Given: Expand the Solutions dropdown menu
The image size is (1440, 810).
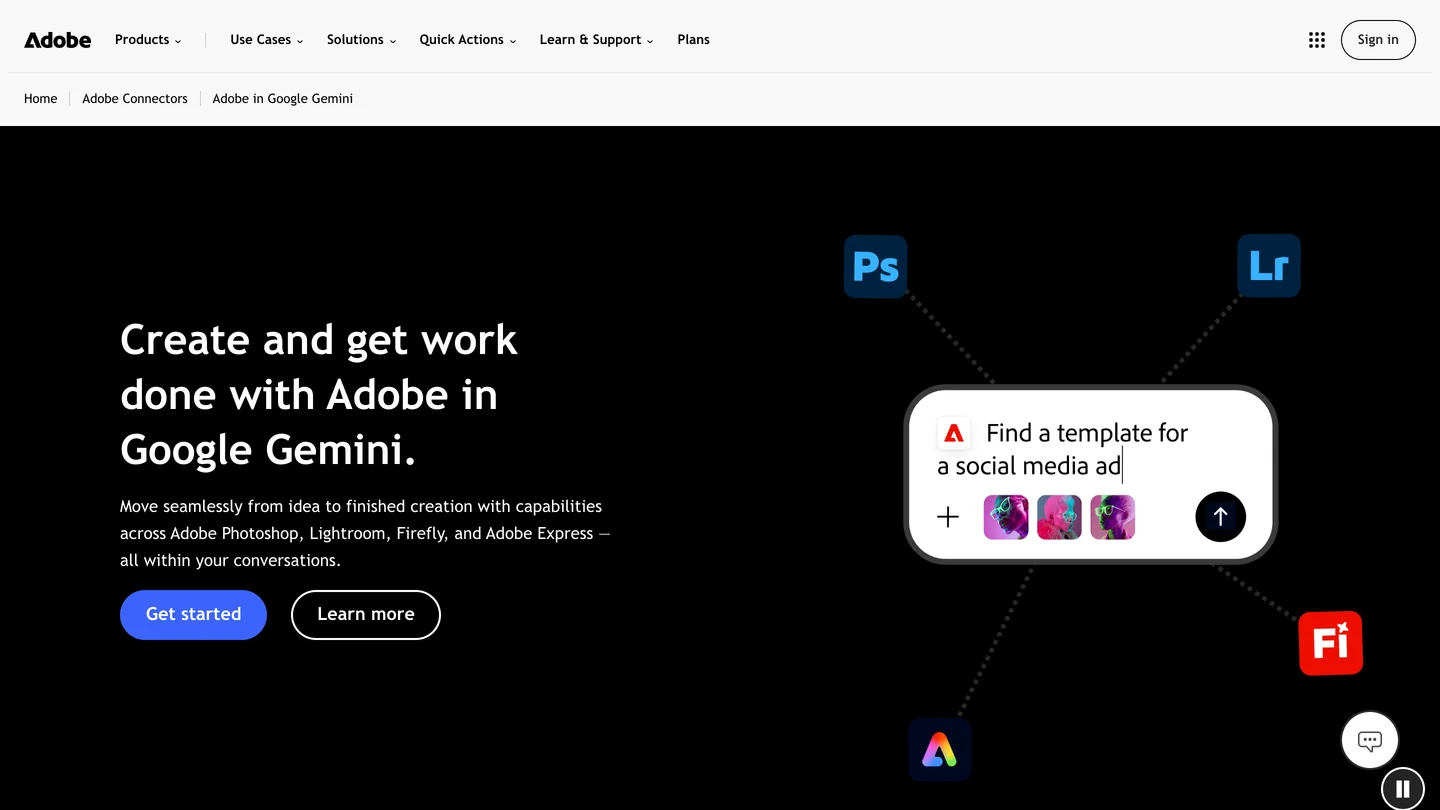Looking at the screenshot, I should (x=361, y=40).
